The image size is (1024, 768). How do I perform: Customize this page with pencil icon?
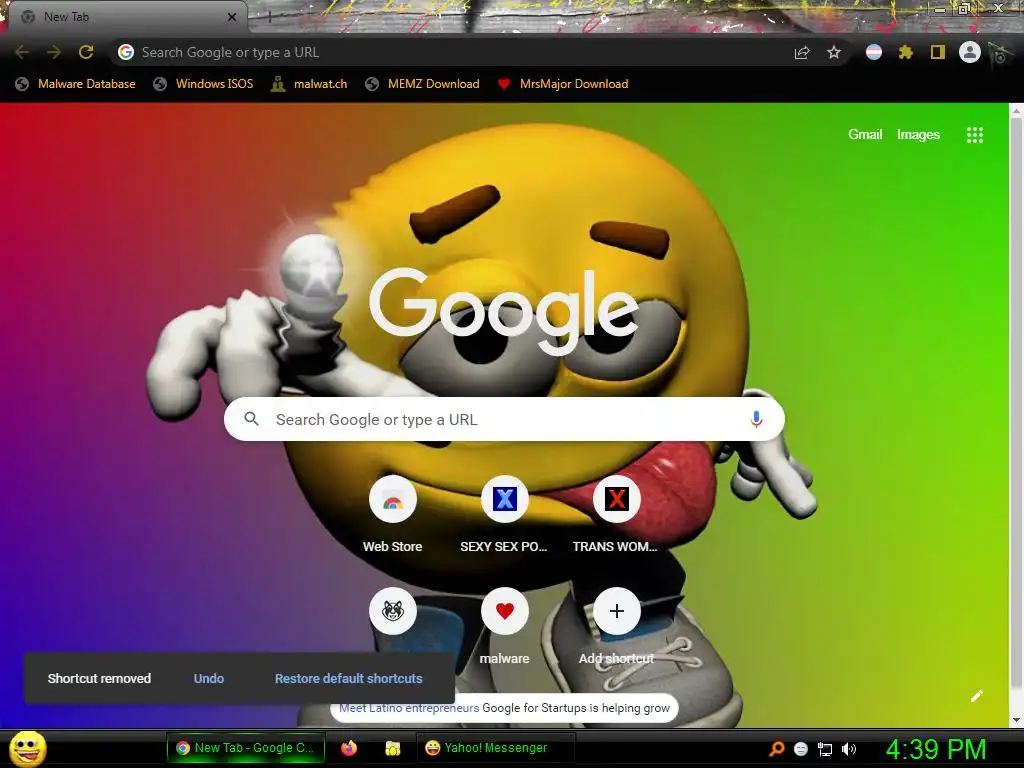click(977, 696)
